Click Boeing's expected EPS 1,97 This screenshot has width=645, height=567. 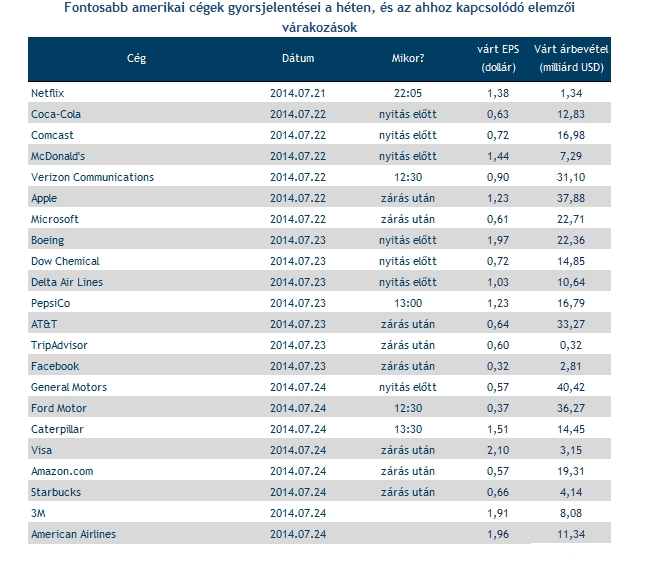498,240
